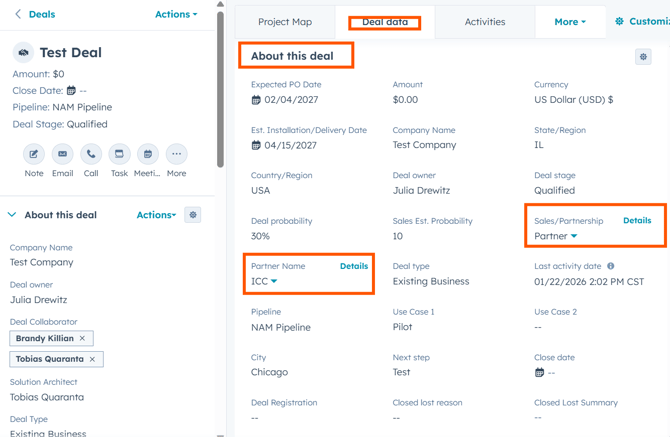670x437 pixels.
Task: Switch to the Activities tab
Action: [485, 22]
